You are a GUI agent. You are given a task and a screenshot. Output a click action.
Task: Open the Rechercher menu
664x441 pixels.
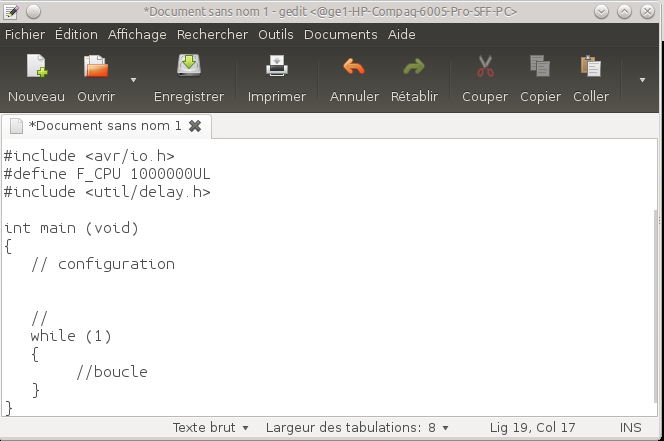pos(212,34)
